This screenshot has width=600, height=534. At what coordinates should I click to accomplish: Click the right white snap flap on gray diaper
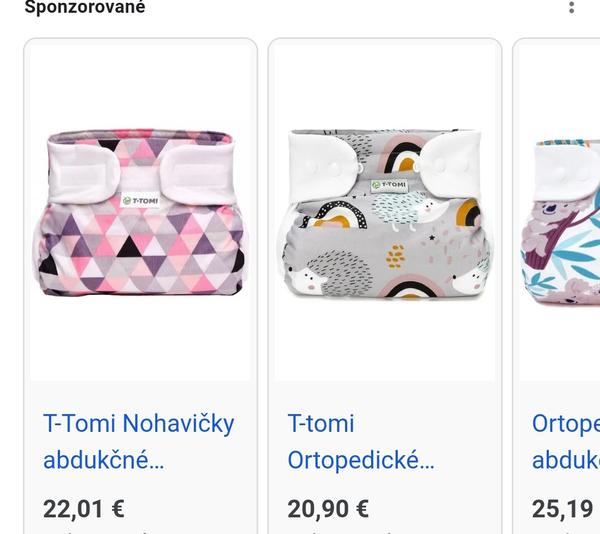pos(452,160)
